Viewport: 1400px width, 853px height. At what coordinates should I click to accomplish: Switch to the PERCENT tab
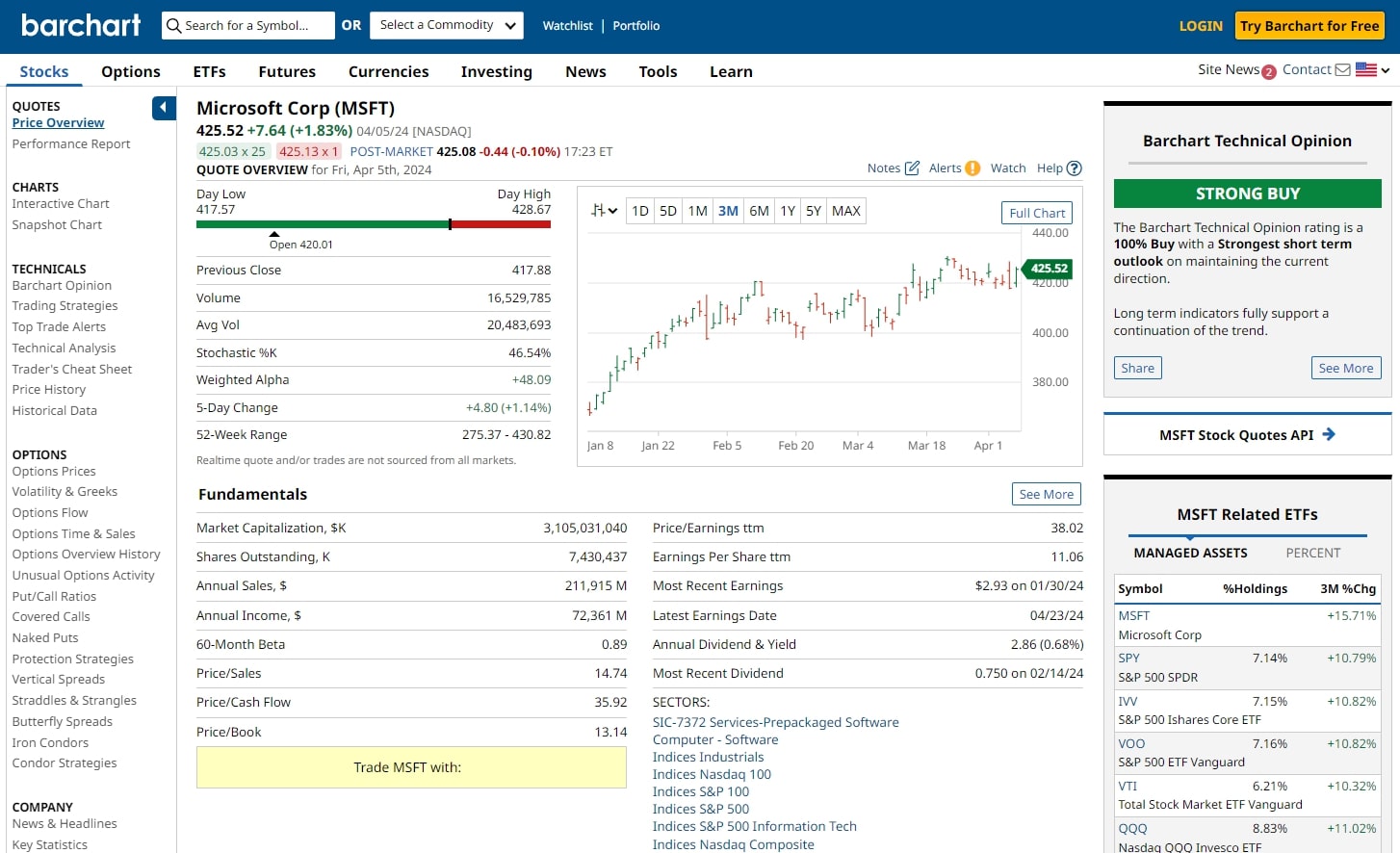click(1313, 553)
